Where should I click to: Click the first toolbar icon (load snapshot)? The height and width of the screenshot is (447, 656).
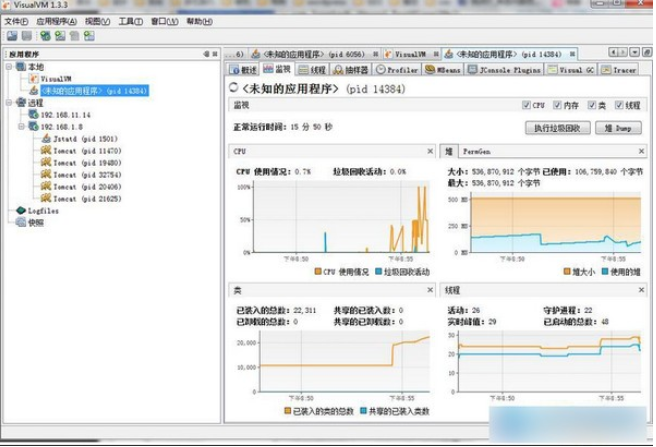(12, 36)
